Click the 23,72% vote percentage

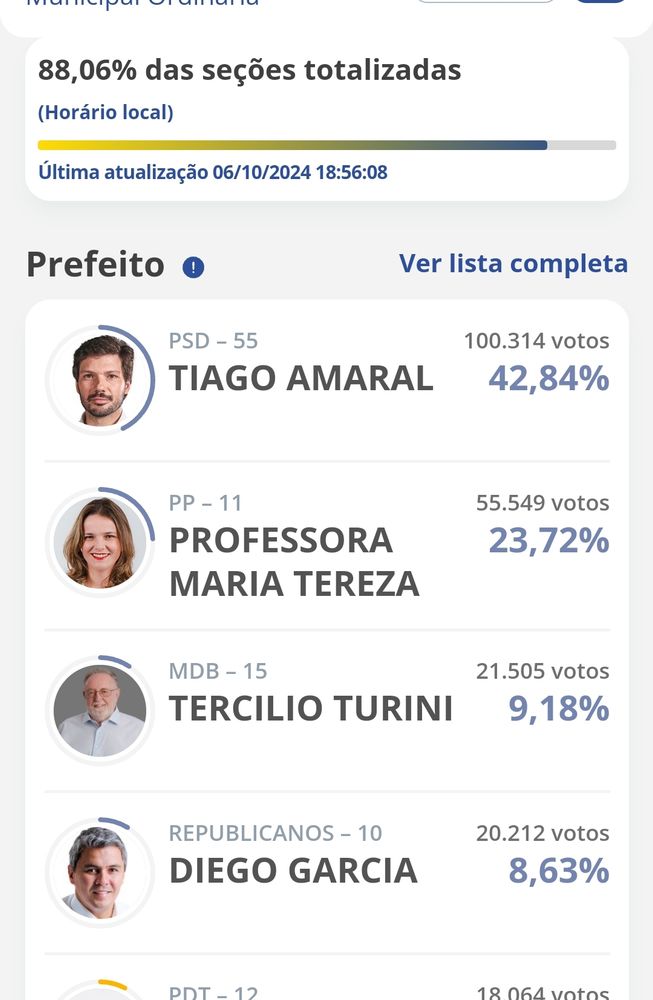[x=549, y=541]
